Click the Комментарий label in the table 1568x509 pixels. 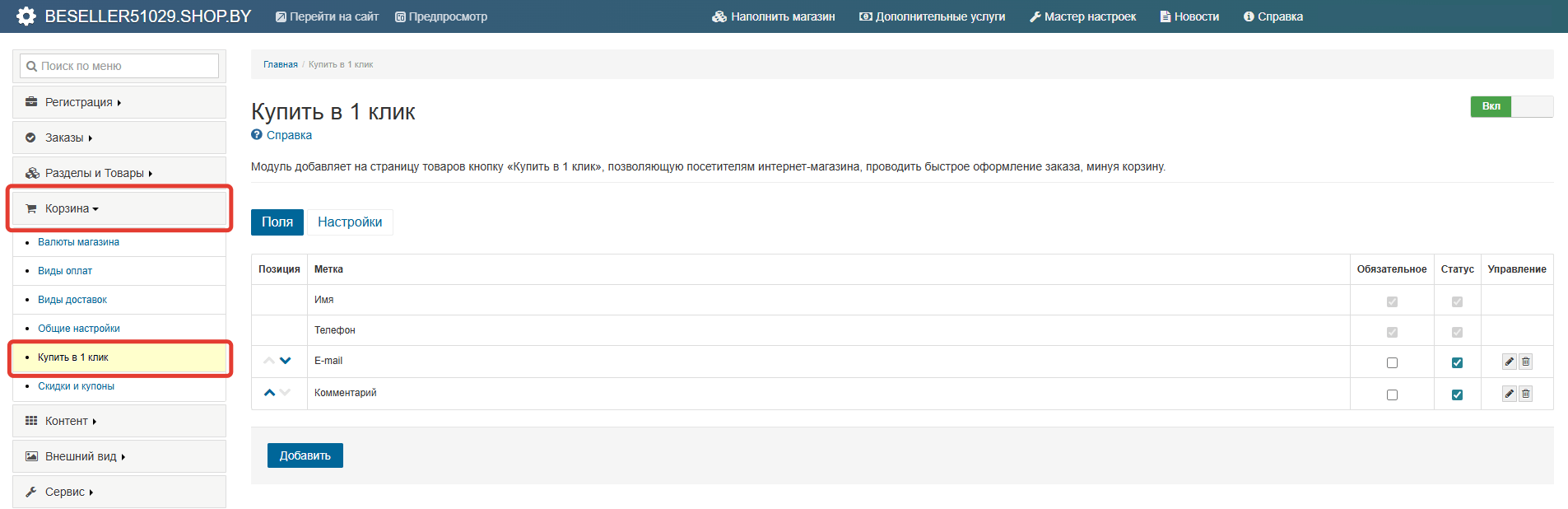(x=346, y=393)
